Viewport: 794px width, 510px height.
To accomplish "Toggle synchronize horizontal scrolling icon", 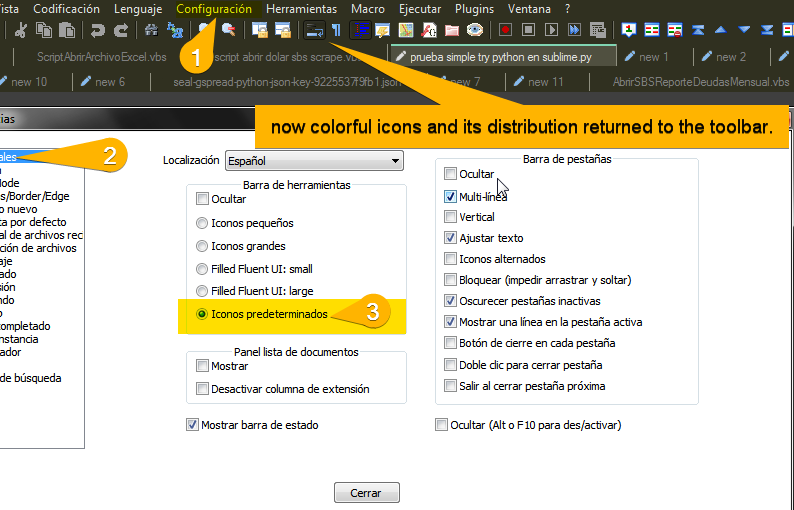I will click(x=283, y=30).
